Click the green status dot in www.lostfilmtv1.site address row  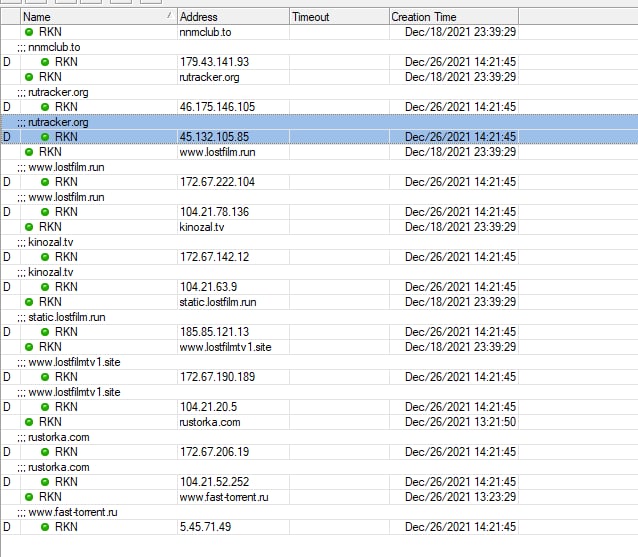pos(29,347)
